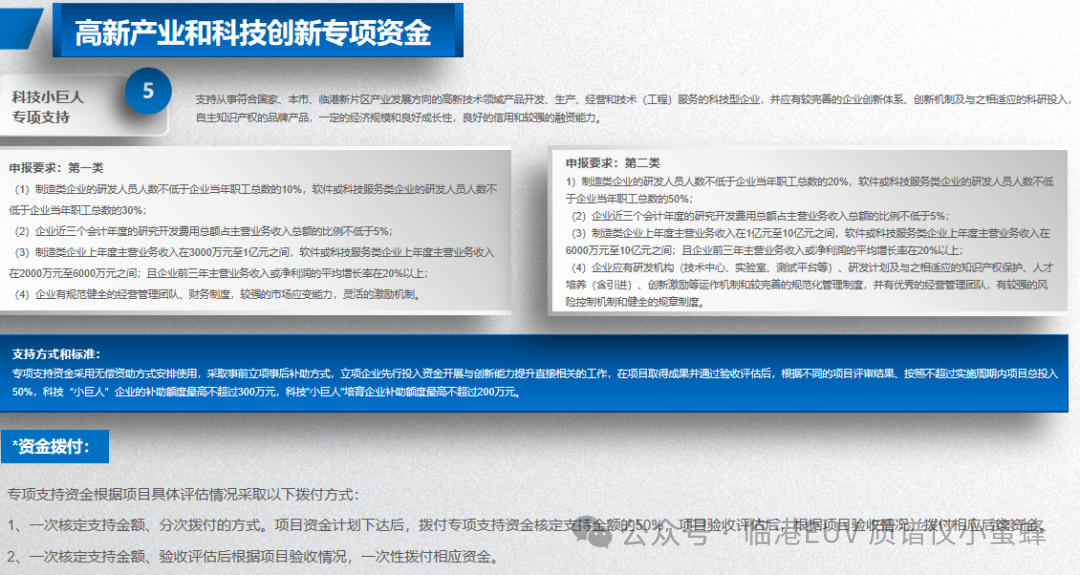Click the 科技小巨人专项支持 label
This screenshot has width=1080, height=575.
48,107
